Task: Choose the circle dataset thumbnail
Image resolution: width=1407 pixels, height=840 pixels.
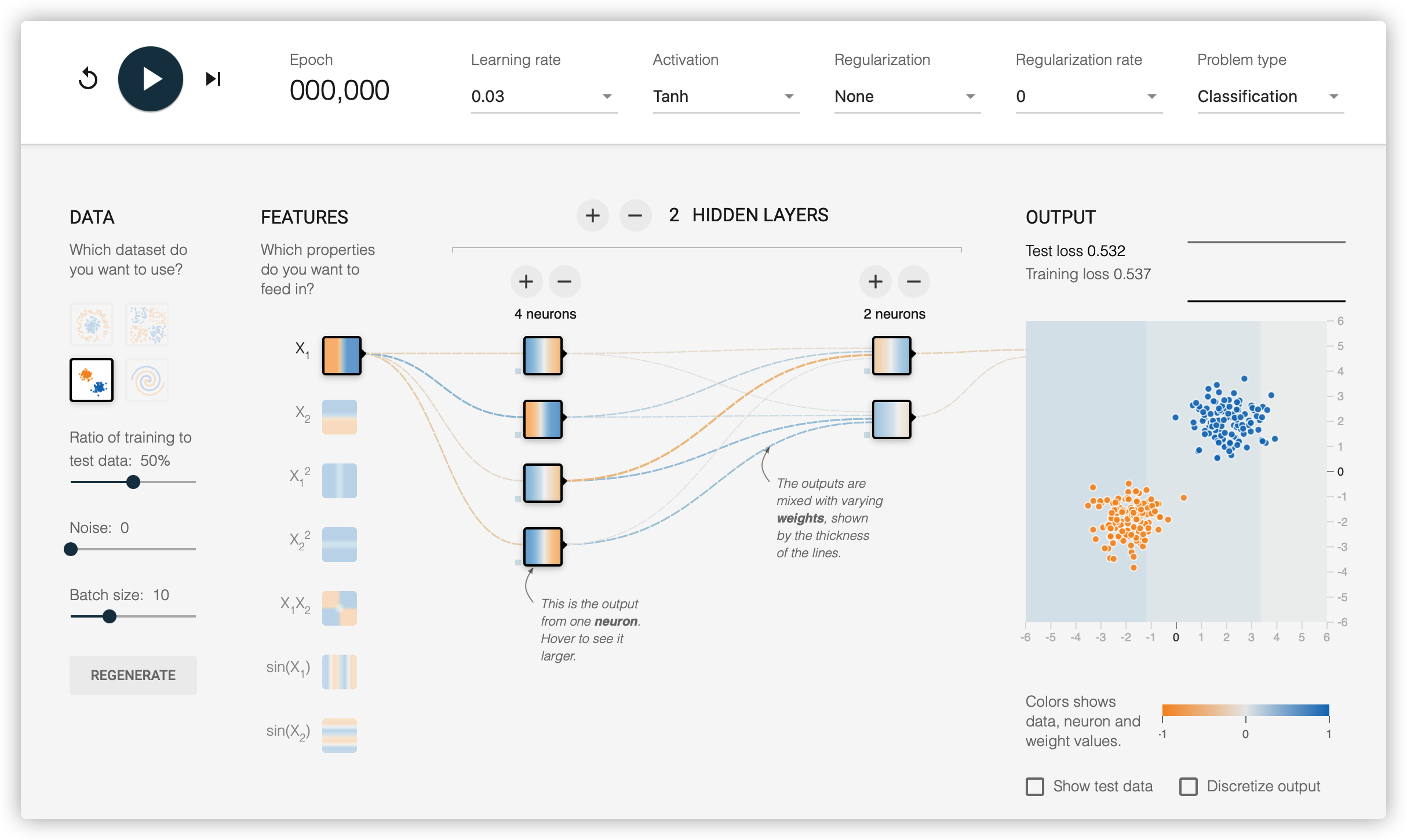Action: (x=92, y=324)
